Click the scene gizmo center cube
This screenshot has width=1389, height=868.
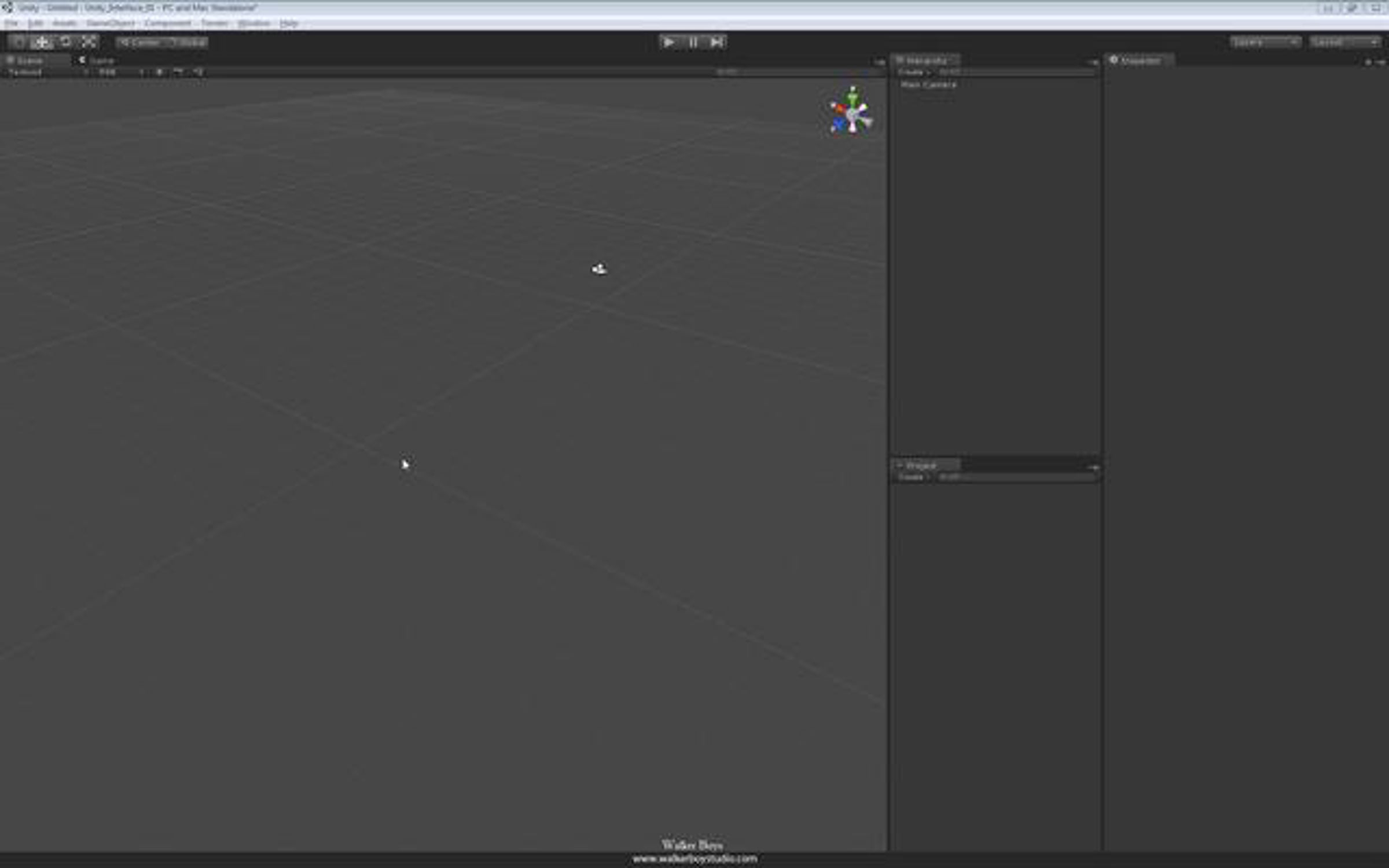[x=853, y=116]
